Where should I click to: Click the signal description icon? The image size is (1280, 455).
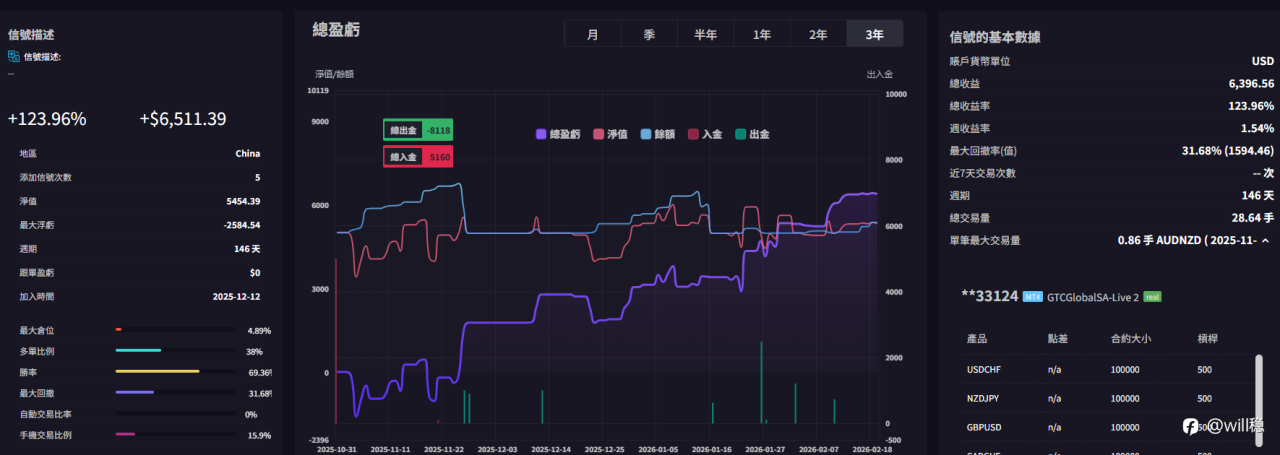coord(14,57)
